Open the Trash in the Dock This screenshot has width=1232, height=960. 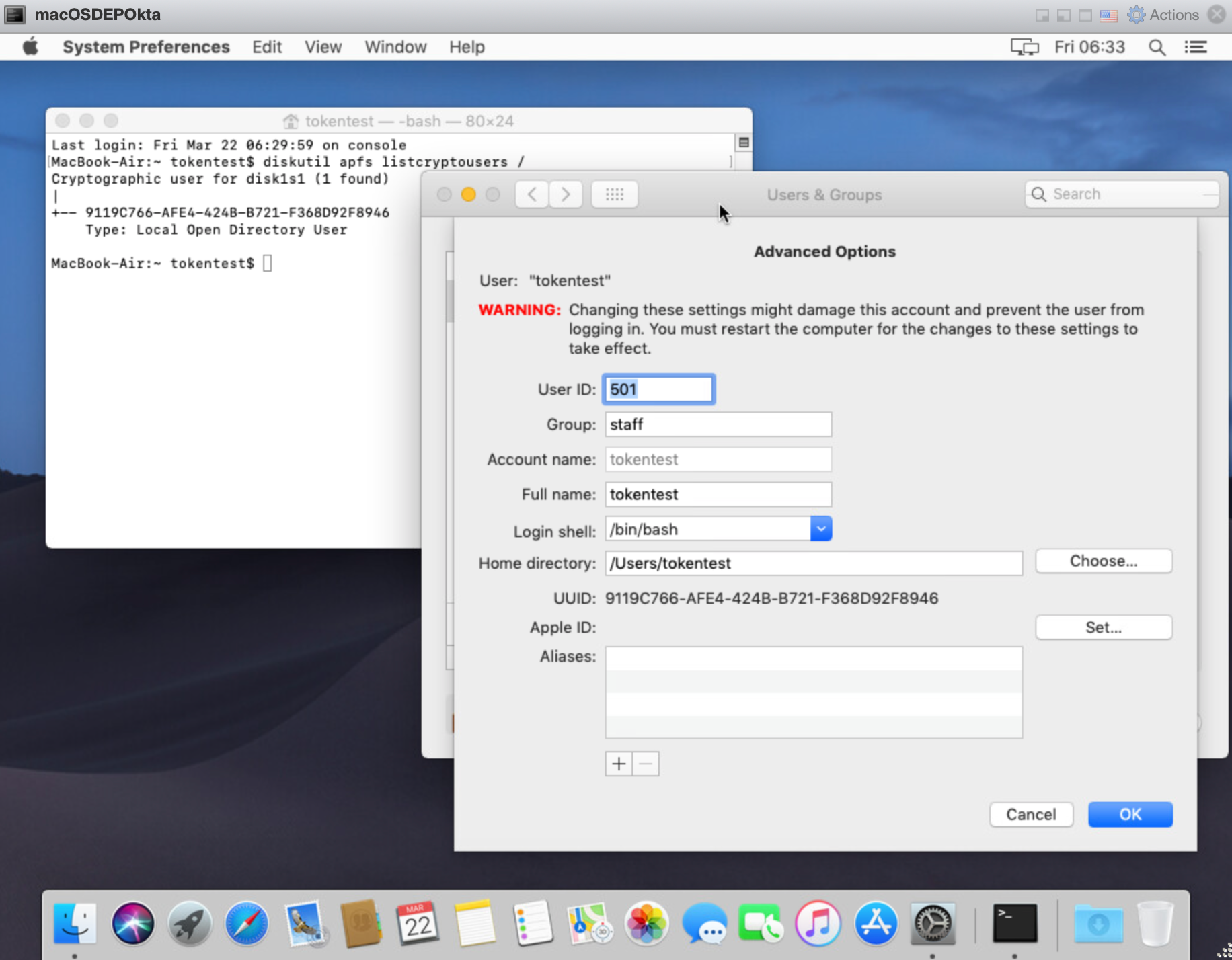(x=1155, y=923)
